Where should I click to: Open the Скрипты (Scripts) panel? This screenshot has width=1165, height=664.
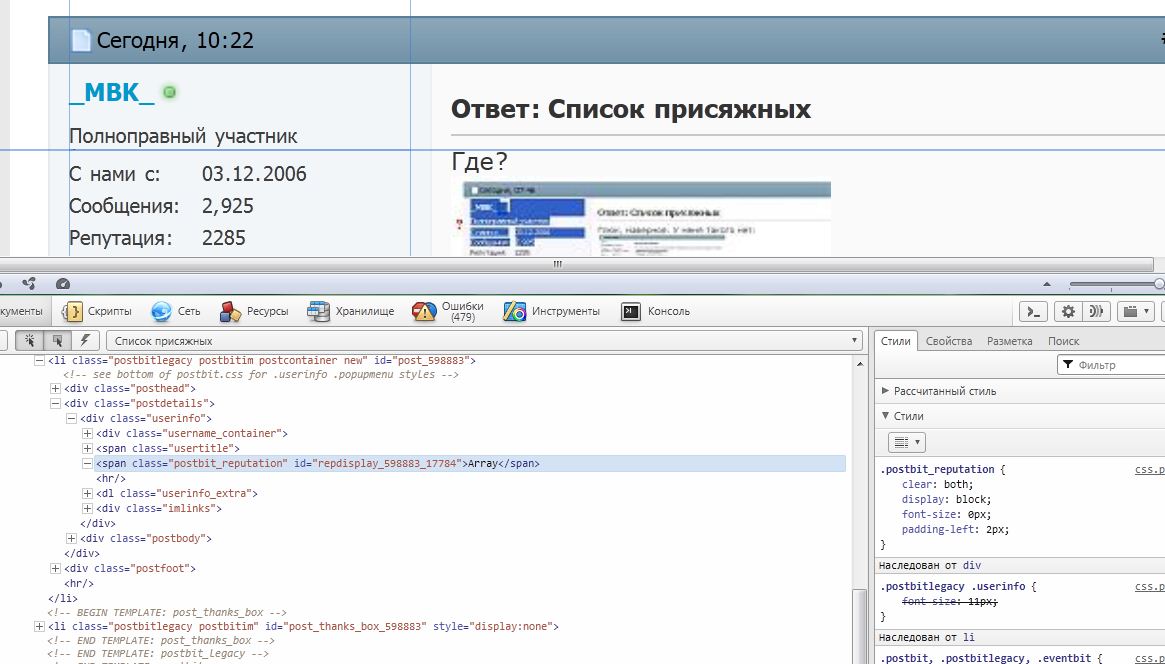[97, 311]
